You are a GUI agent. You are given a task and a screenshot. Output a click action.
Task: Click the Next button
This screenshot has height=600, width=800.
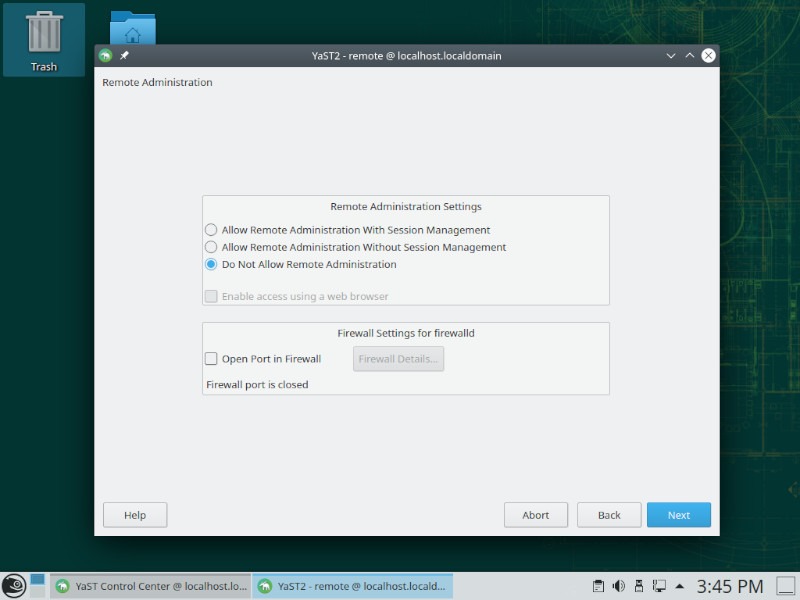679,515
